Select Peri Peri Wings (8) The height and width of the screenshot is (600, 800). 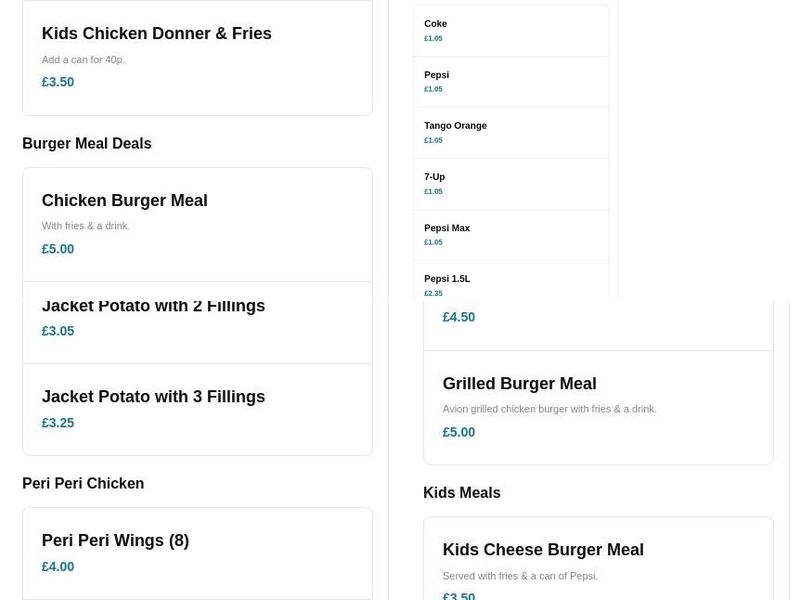click(x=115, y=540)
